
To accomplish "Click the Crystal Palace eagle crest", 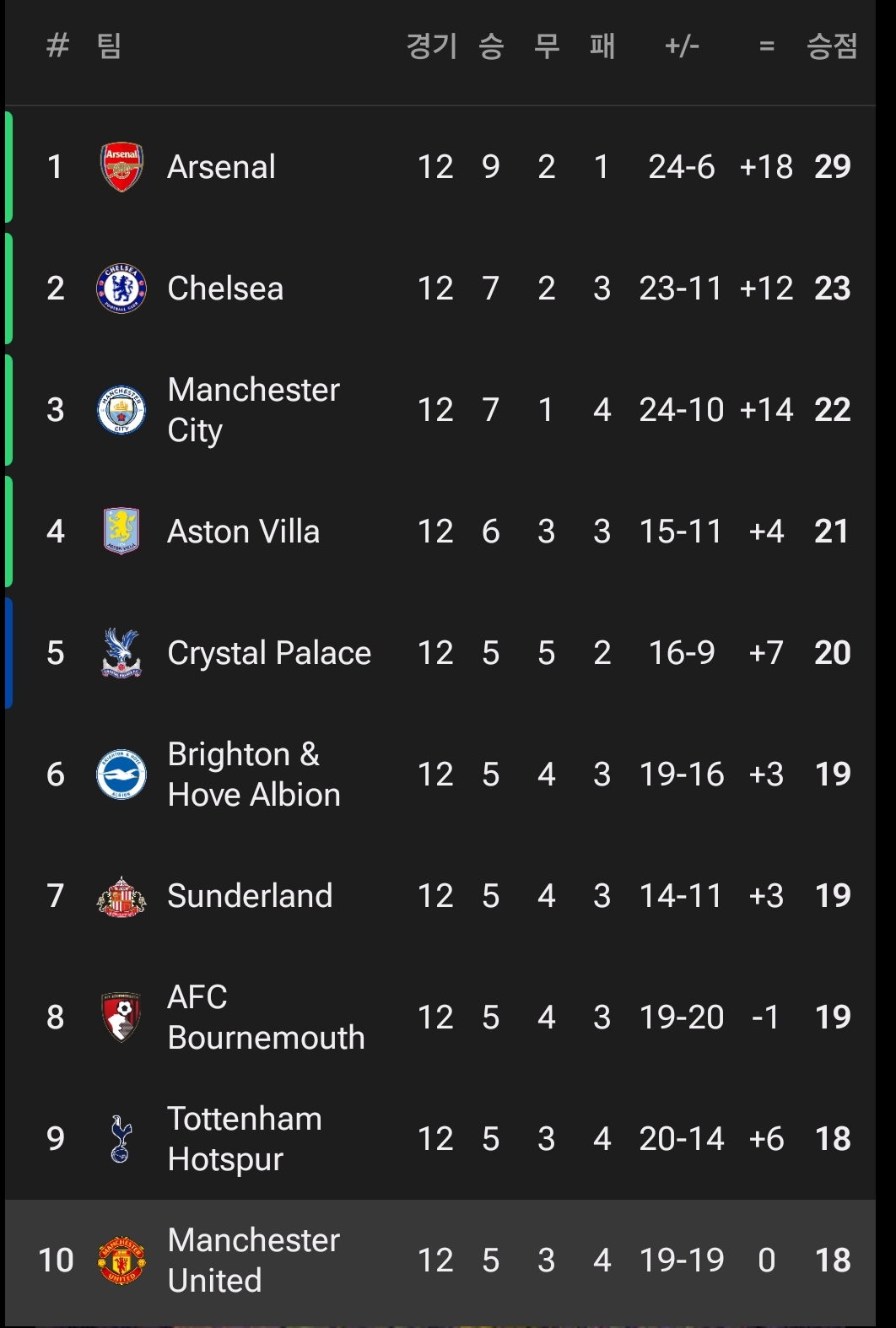I will [x=121, y=653].
